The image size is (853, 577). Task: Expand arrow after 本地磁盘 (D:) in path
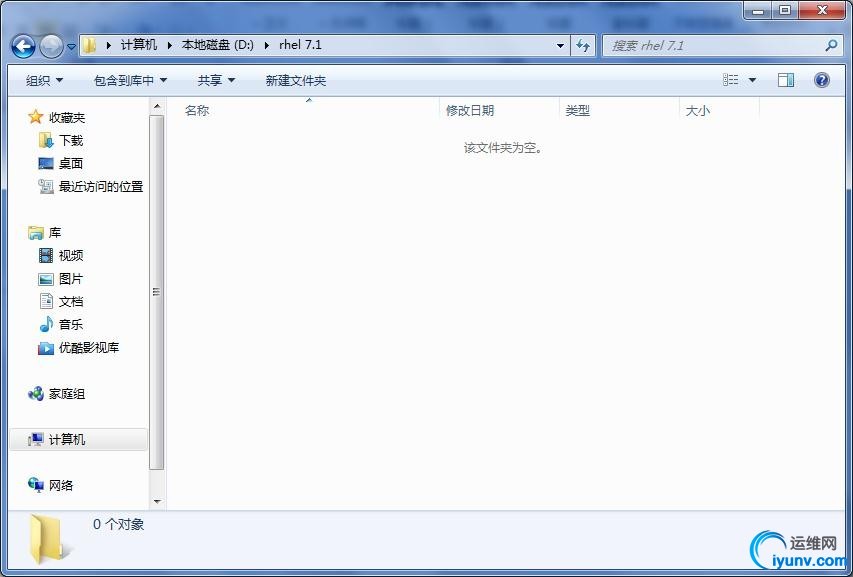267,46
